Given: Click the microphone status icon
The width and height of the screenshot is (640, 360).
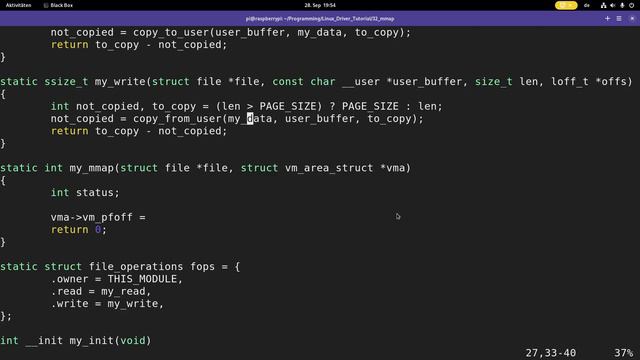Looking at the screenshot, I should tap(622, 5).
